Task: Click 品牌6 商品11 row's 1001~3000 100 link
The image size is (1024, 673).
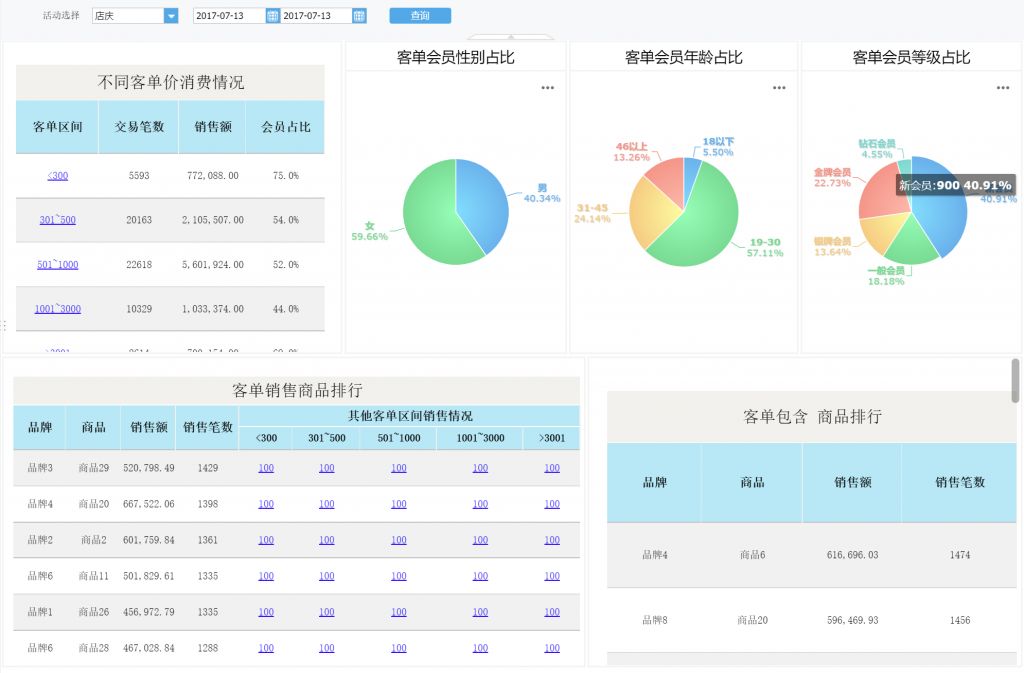Action: click(x=480, y=576)
